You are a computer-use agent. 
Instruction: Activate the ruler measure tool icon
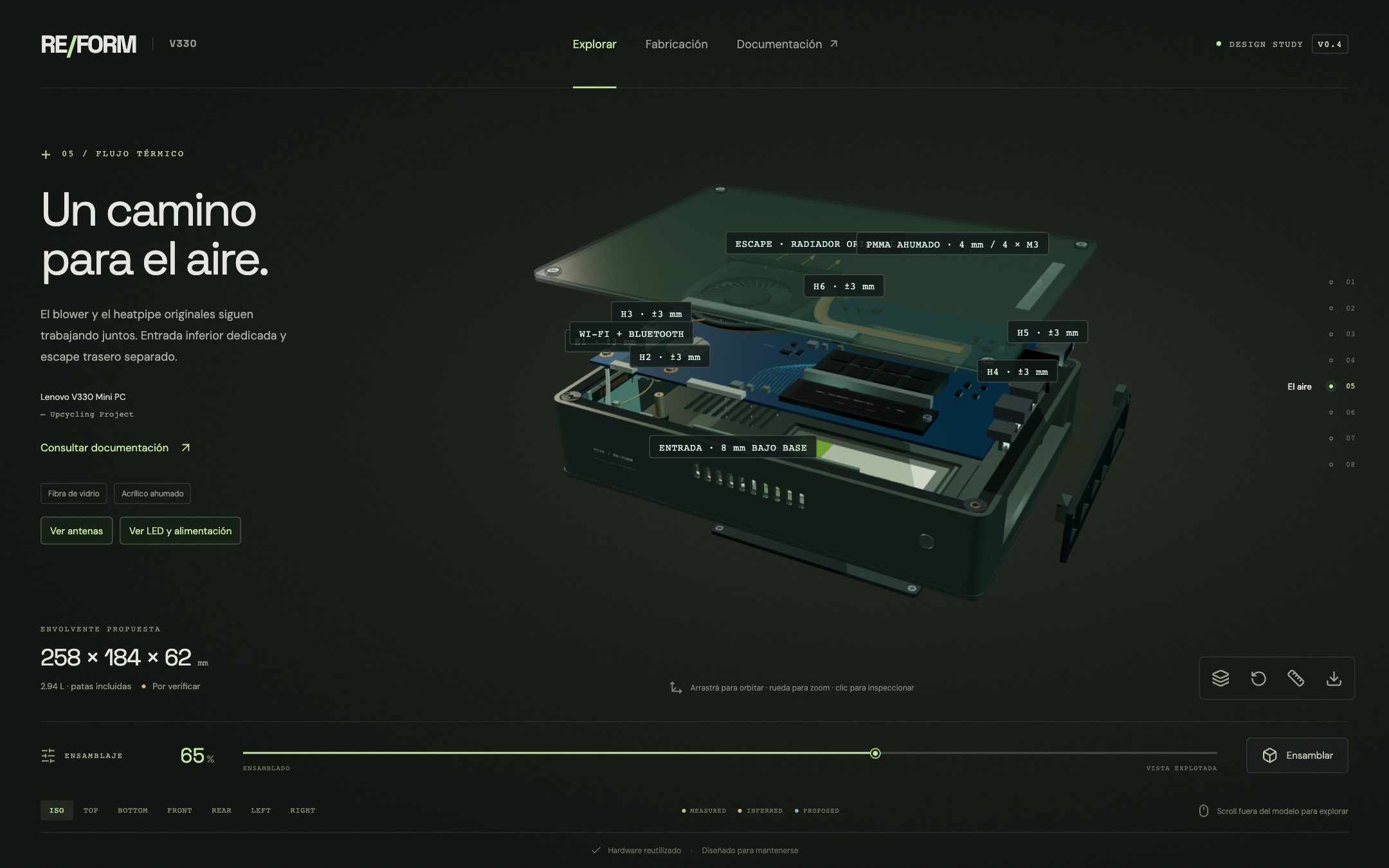tap(1296, 678)
